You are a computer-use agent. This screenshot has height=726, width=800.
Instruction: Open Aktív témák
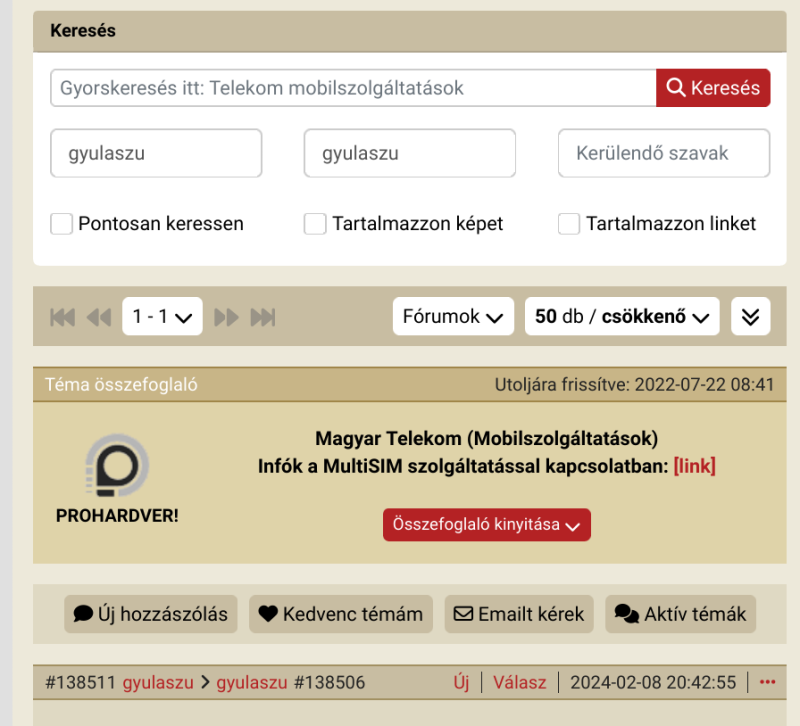coord(681,614)
